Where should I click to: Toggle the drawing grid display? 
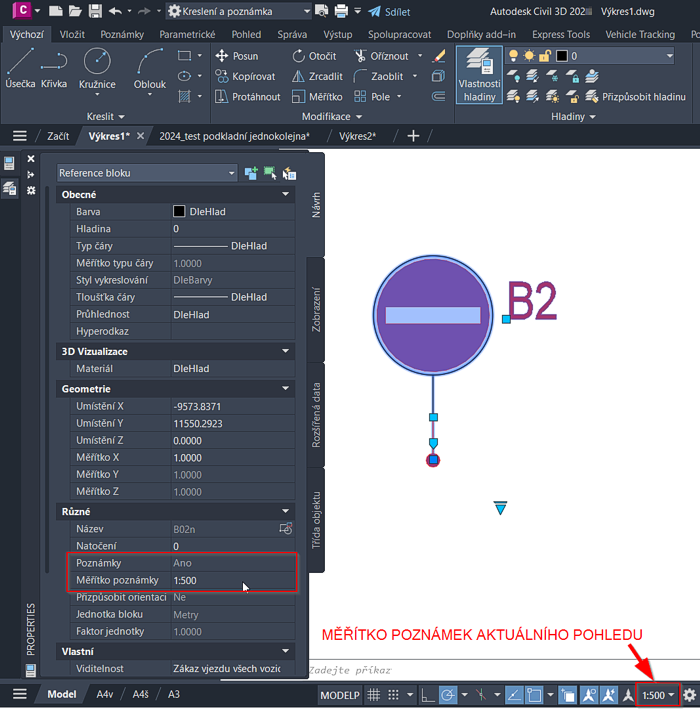pyautogui.click(x=375, y=695)
